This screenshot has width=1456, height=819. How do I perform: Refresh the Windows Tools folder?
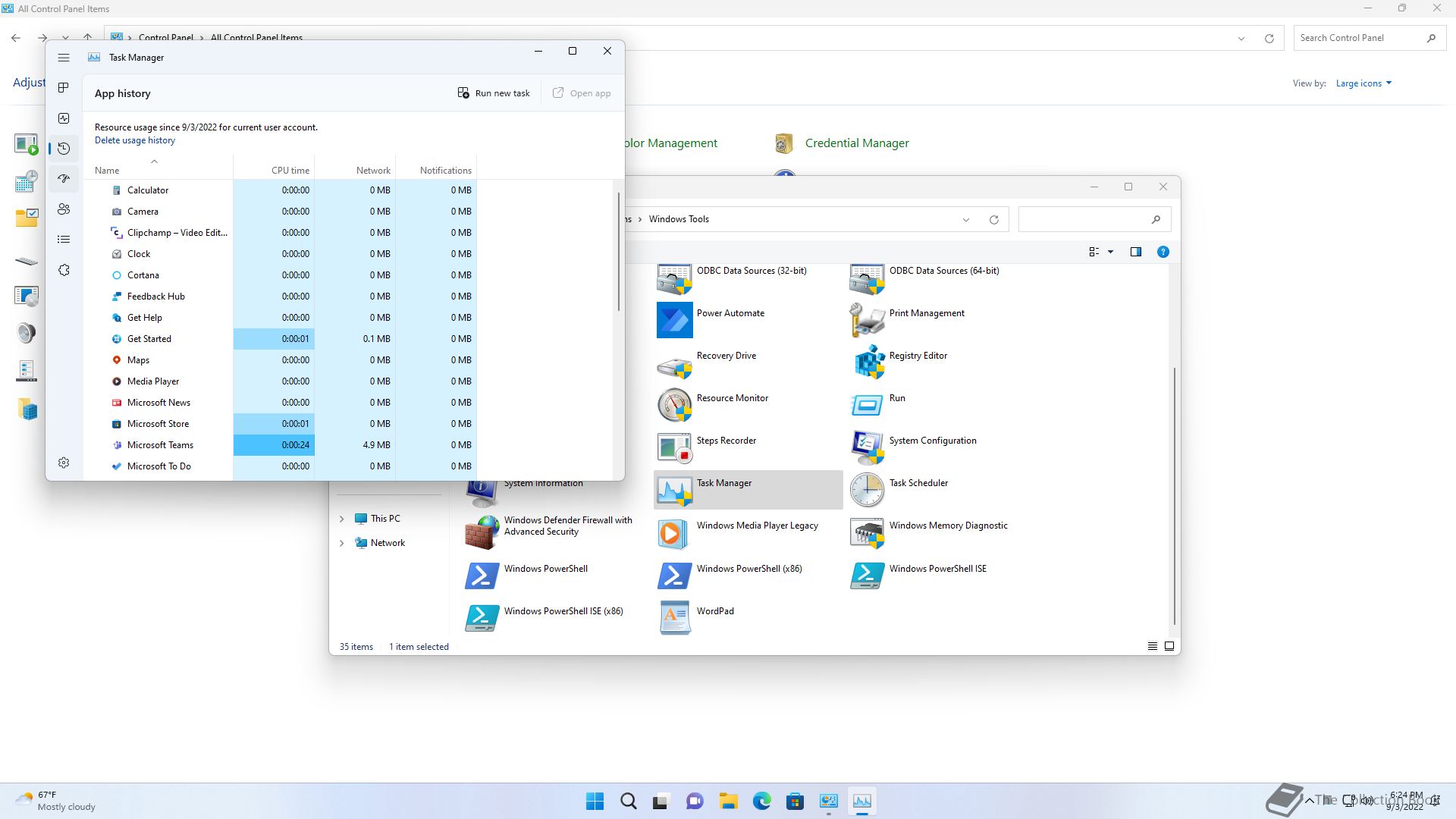[994, 220]
